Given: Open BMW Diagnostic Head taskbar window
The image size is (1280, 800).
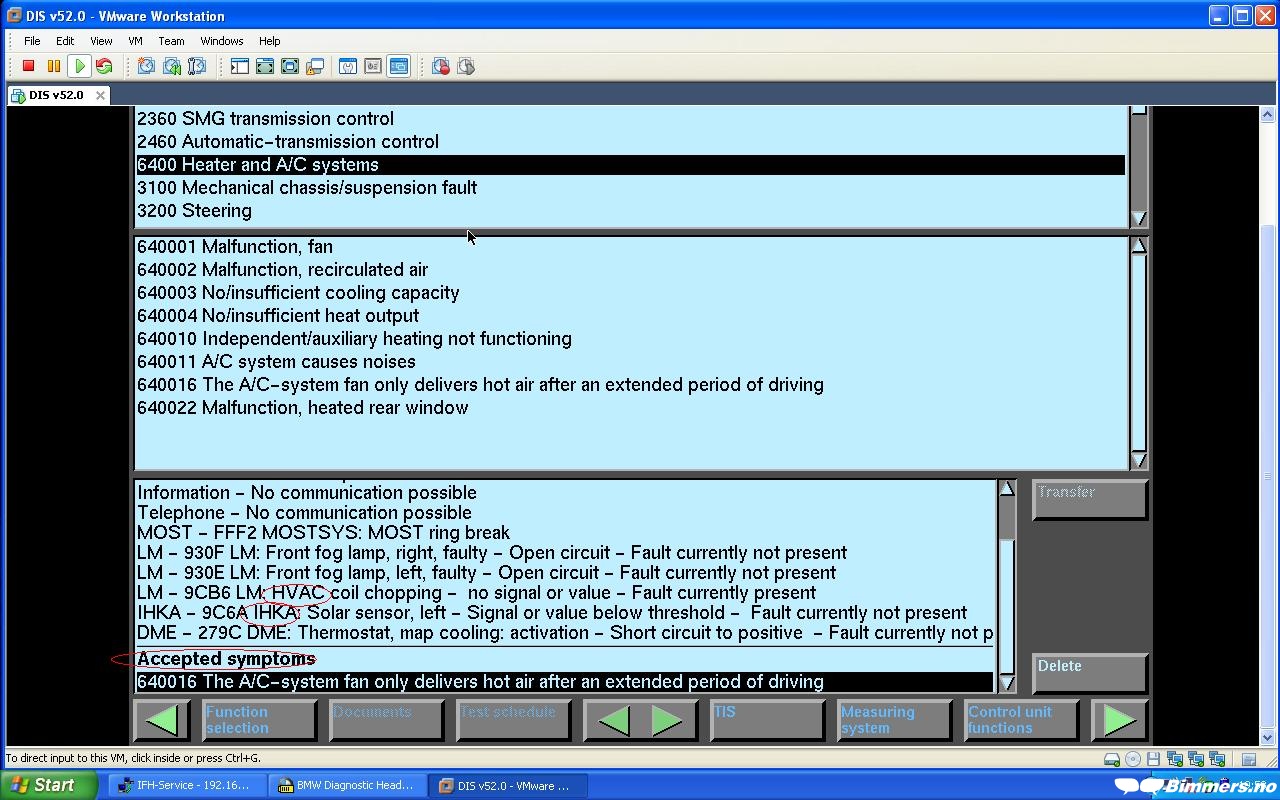Looking at the screenshot, I should [x=347, y=786].
